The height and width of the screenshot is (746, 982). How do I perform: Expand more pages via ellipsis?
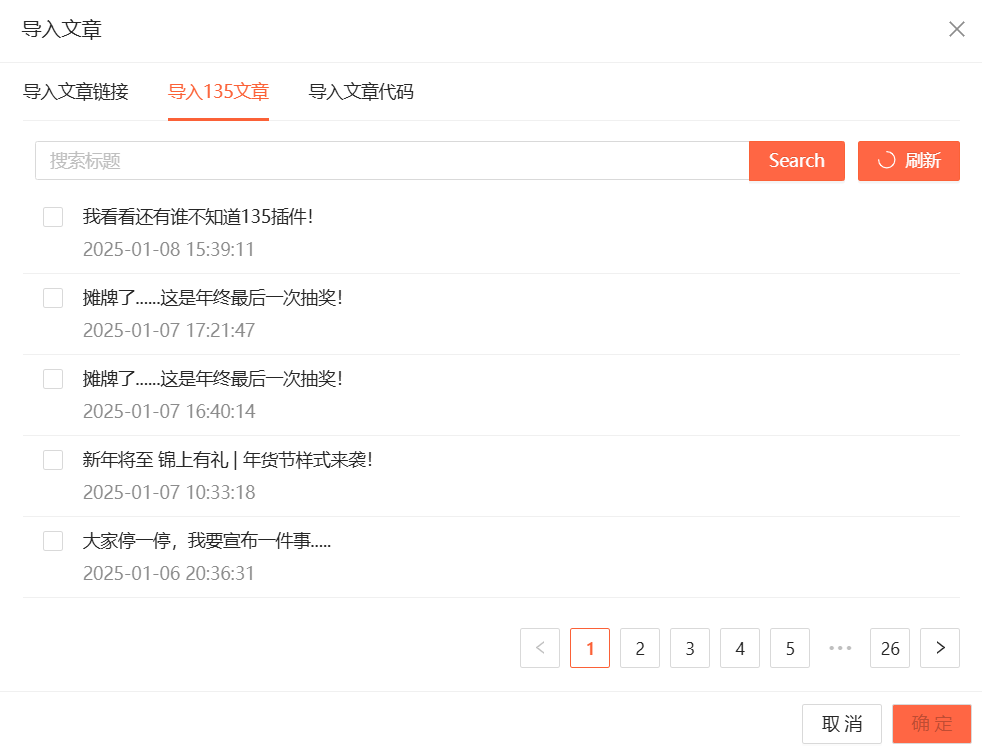pyautogui.click(x=840, y=648)
